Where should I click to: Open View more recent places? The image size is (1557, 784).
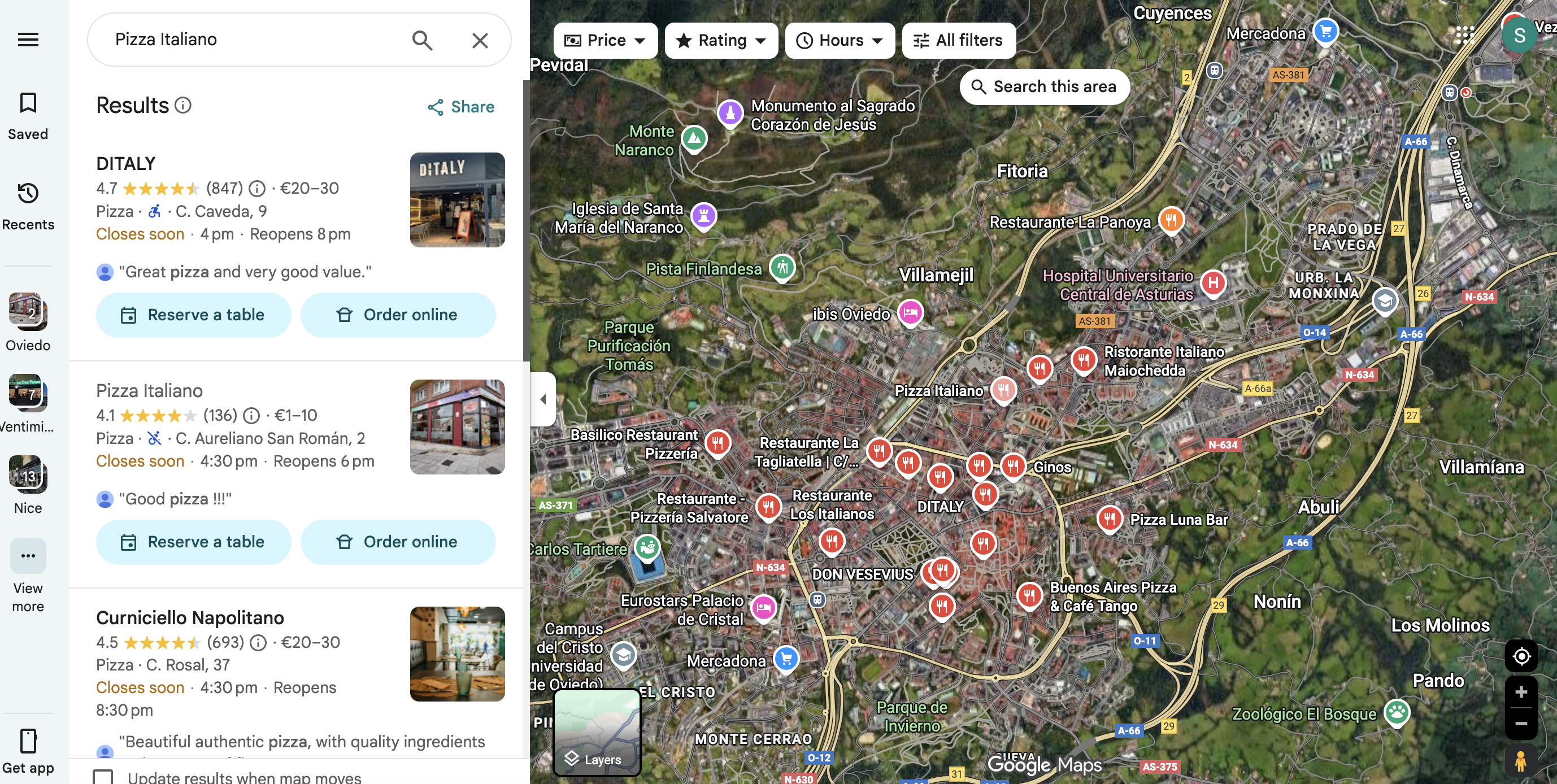point(28,556)
